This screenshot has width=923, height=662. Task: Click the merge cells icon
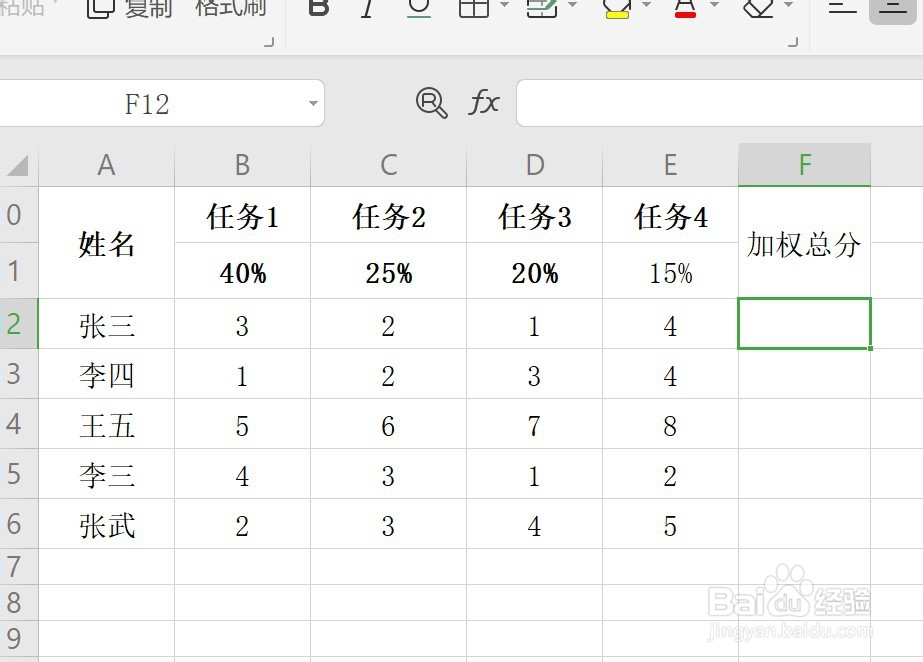pos(540,8)
